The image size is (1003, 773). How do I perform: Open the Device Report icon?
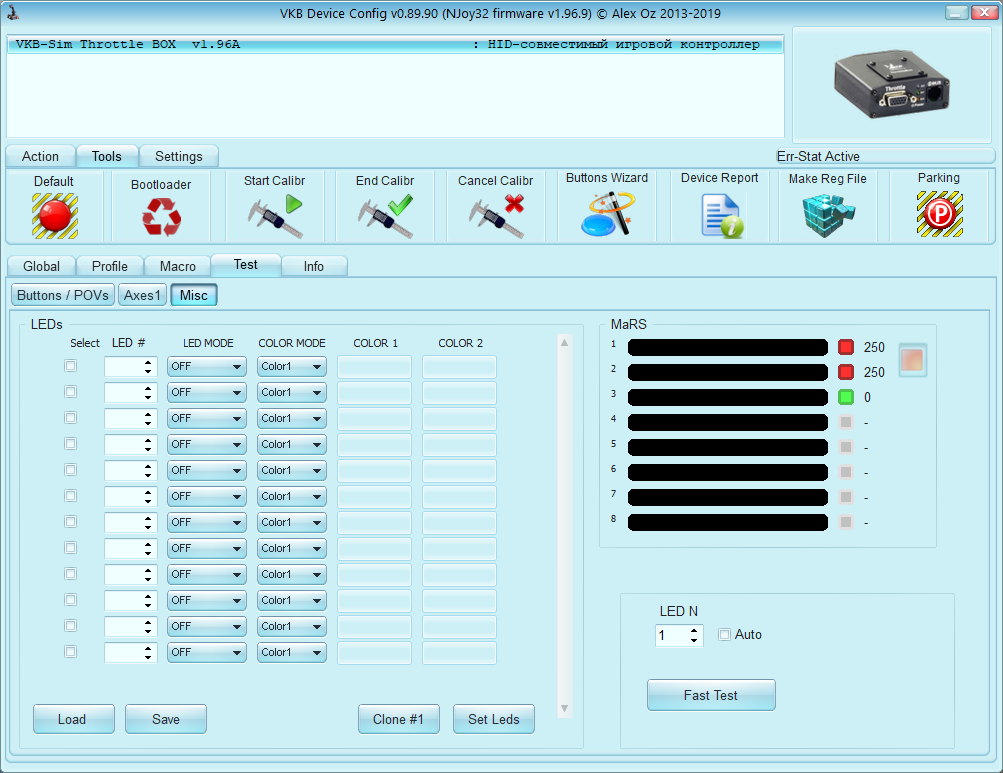pos(720,216)
